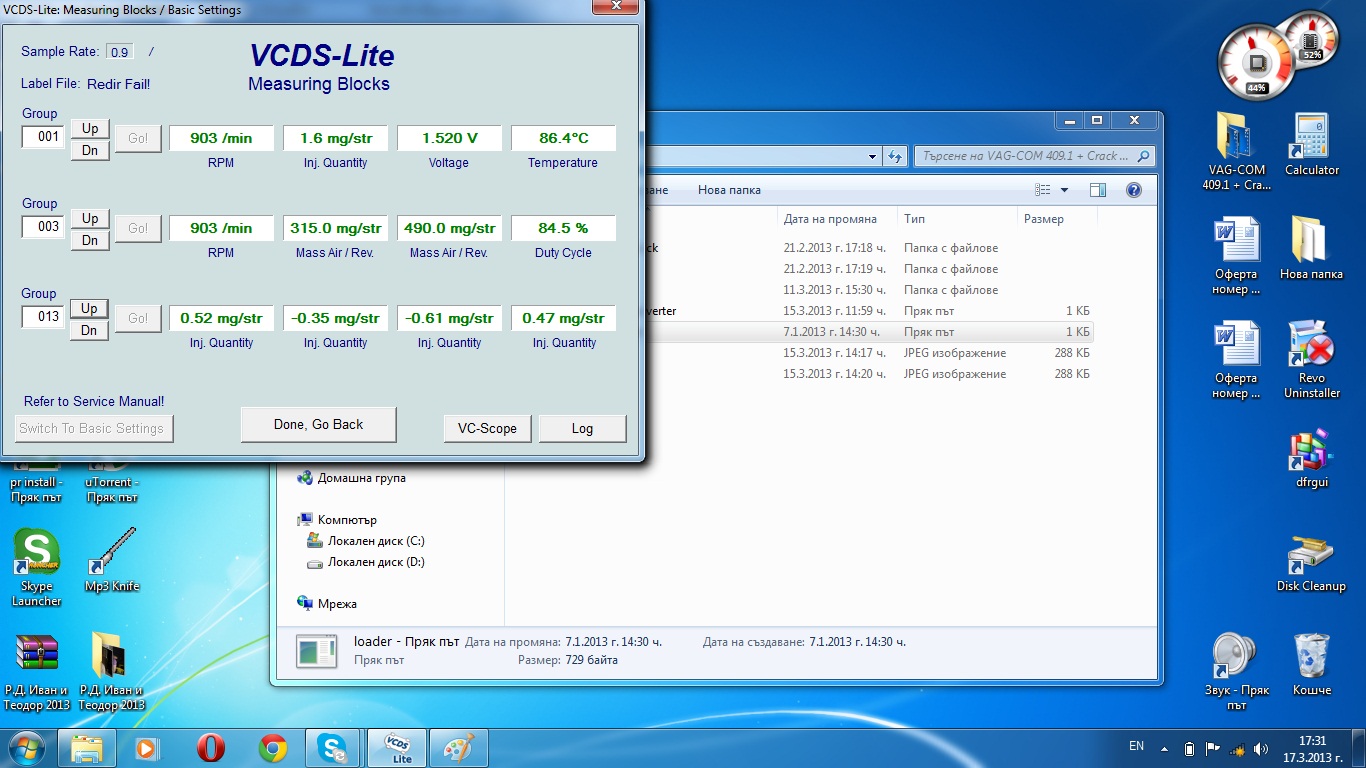The image size is (1366, 768).
Task: Open the Opera browser from the taskbar
Action: [x=210, y=748]
